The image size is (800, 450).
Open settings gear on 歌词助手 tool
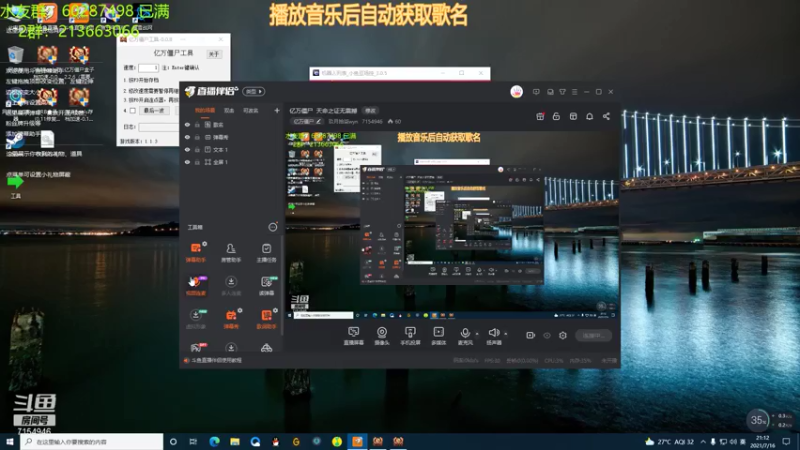[276, 310]
